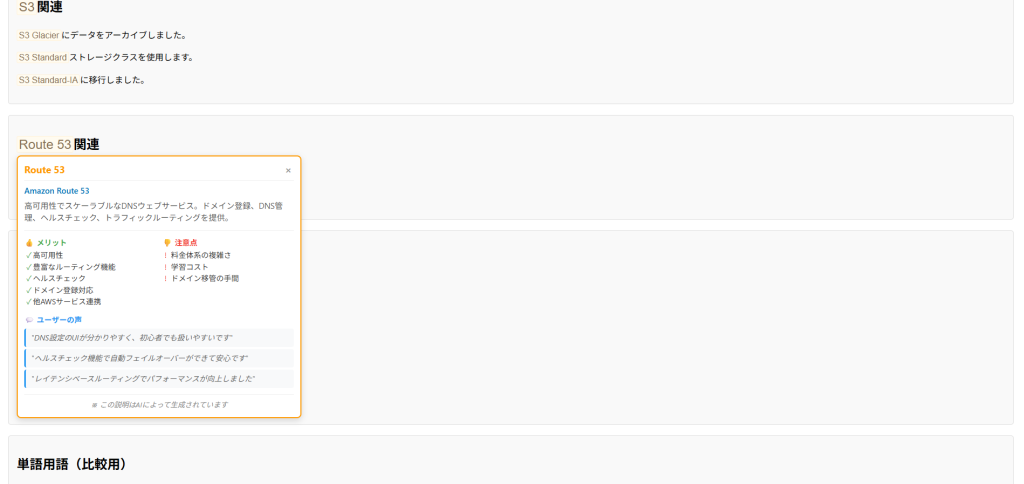1024x484 pixels.
Task: Click the speech bubble ユーザーの声 icon
Action: tap(29, 320)
